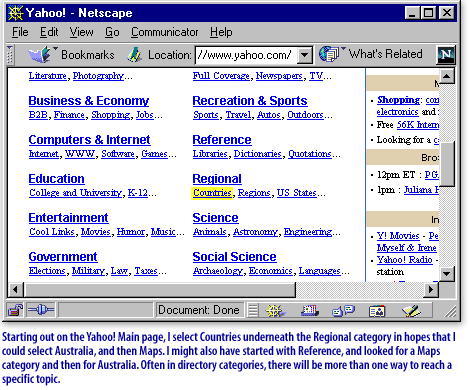Click the Bookmarks icon in the toolbar

point(39,55)
